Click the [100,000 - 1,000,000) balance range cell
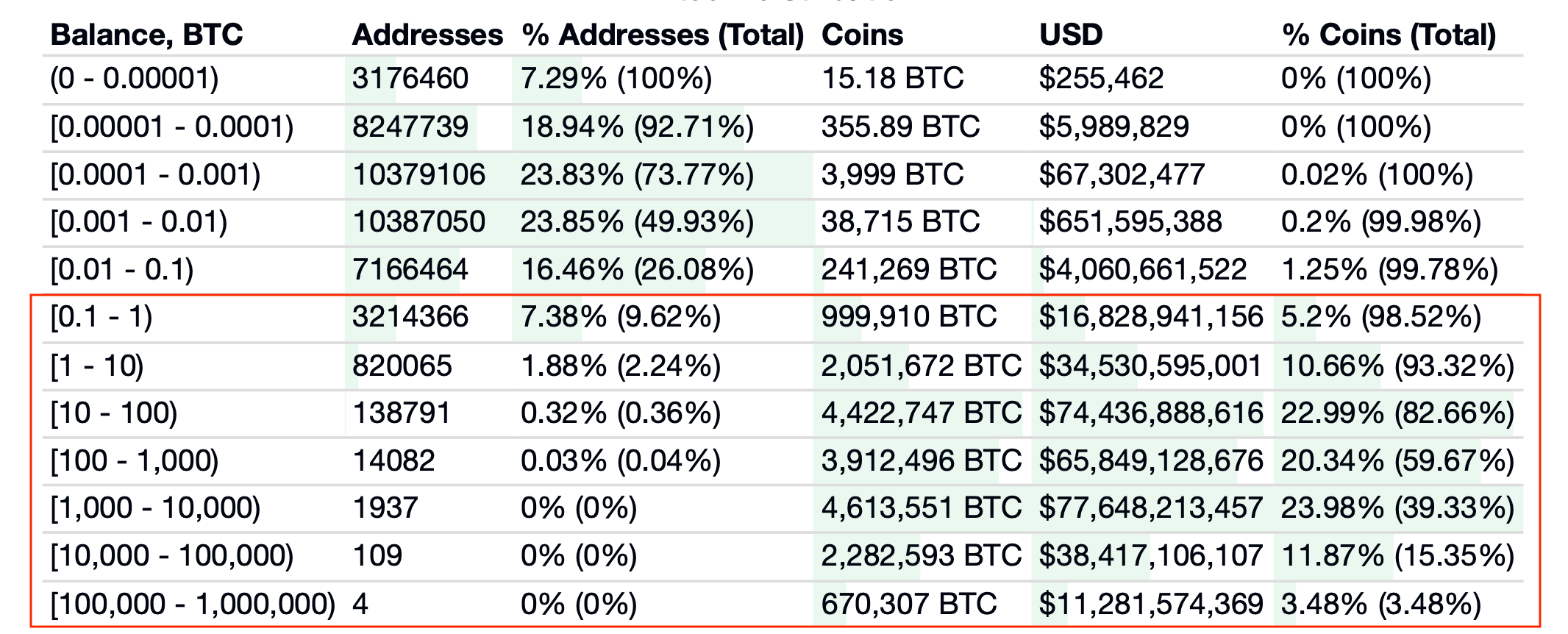 click(193, 605)
